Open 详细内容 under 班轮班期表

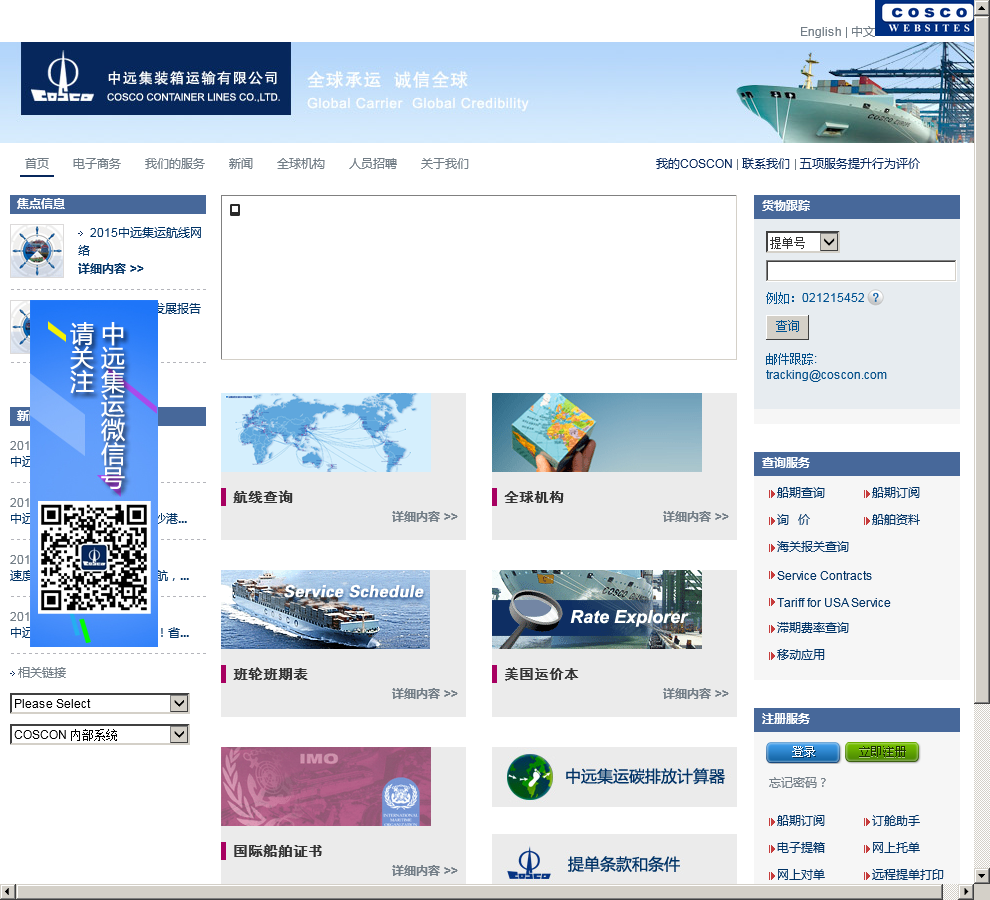click(424, 693)
